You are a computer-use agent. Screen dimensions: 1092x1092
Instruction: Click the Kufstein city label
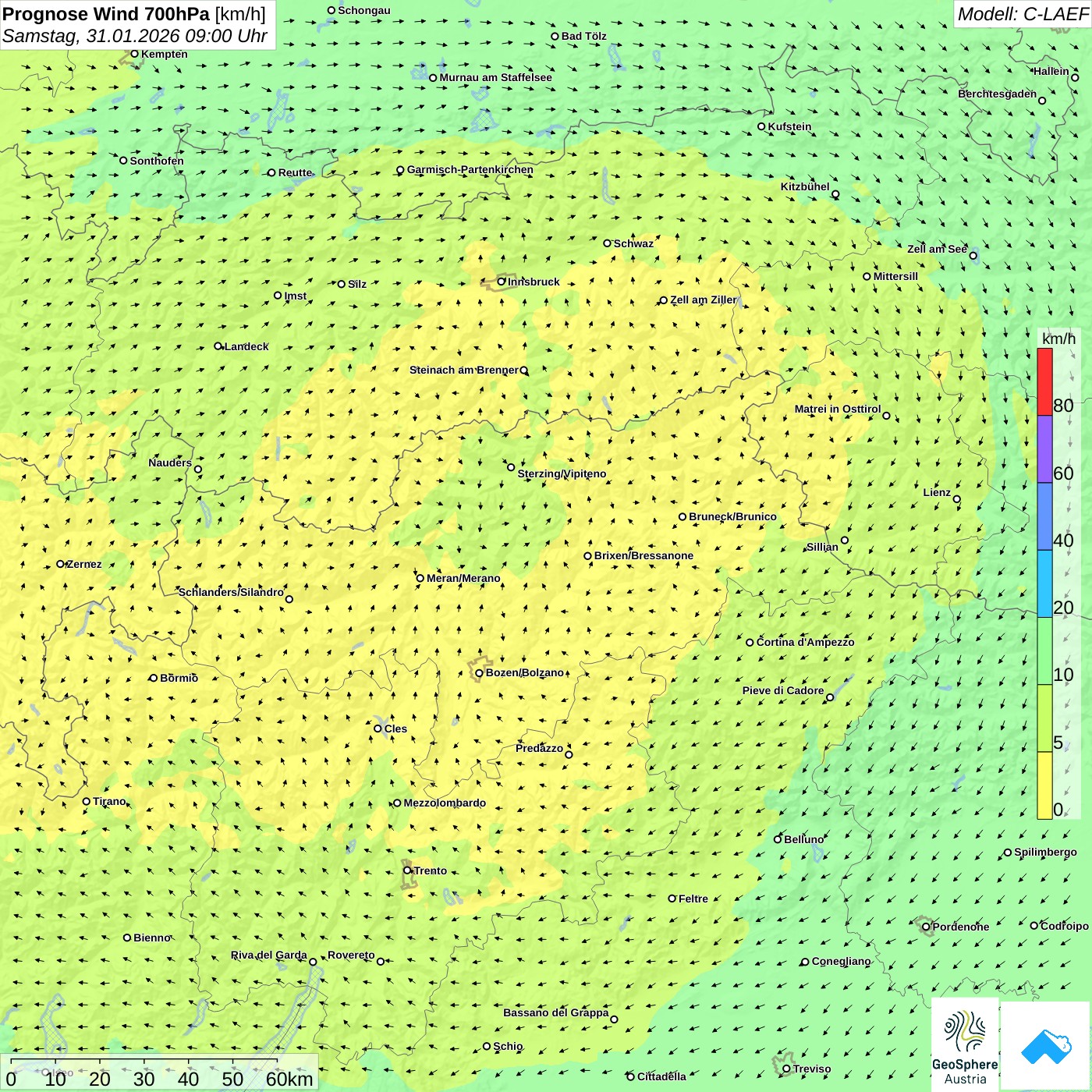789,126
